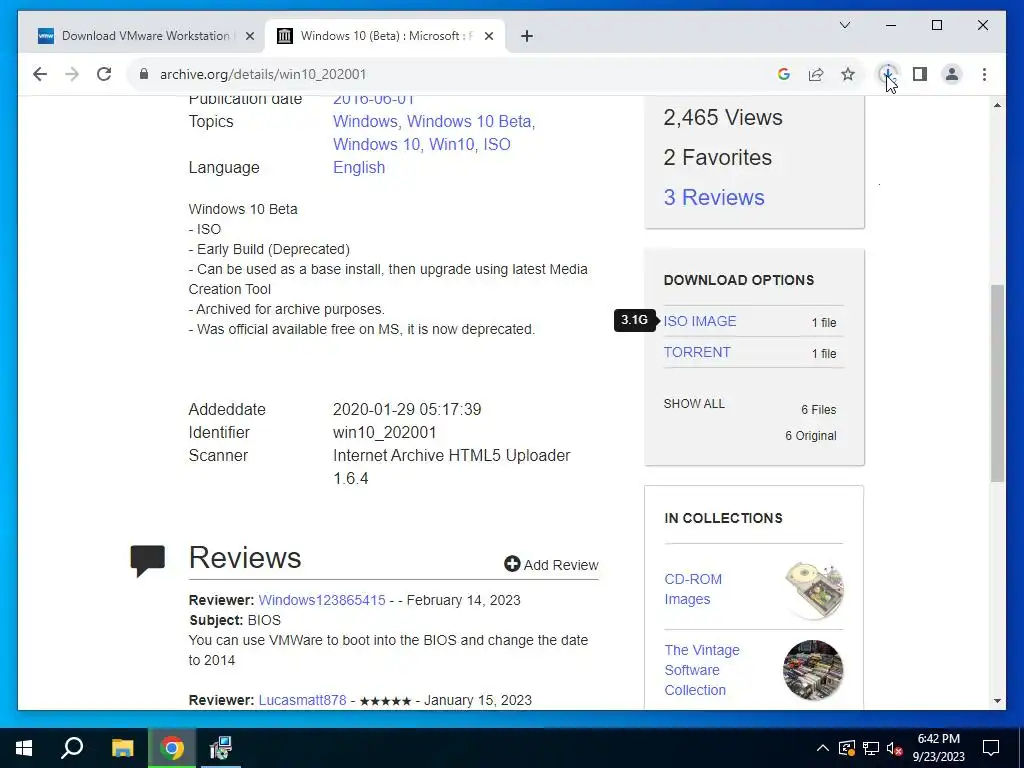The width and height of the screenshot is (1024, 768).
Task: Open the Chrome profile avatar
Action: coord(952,74)
